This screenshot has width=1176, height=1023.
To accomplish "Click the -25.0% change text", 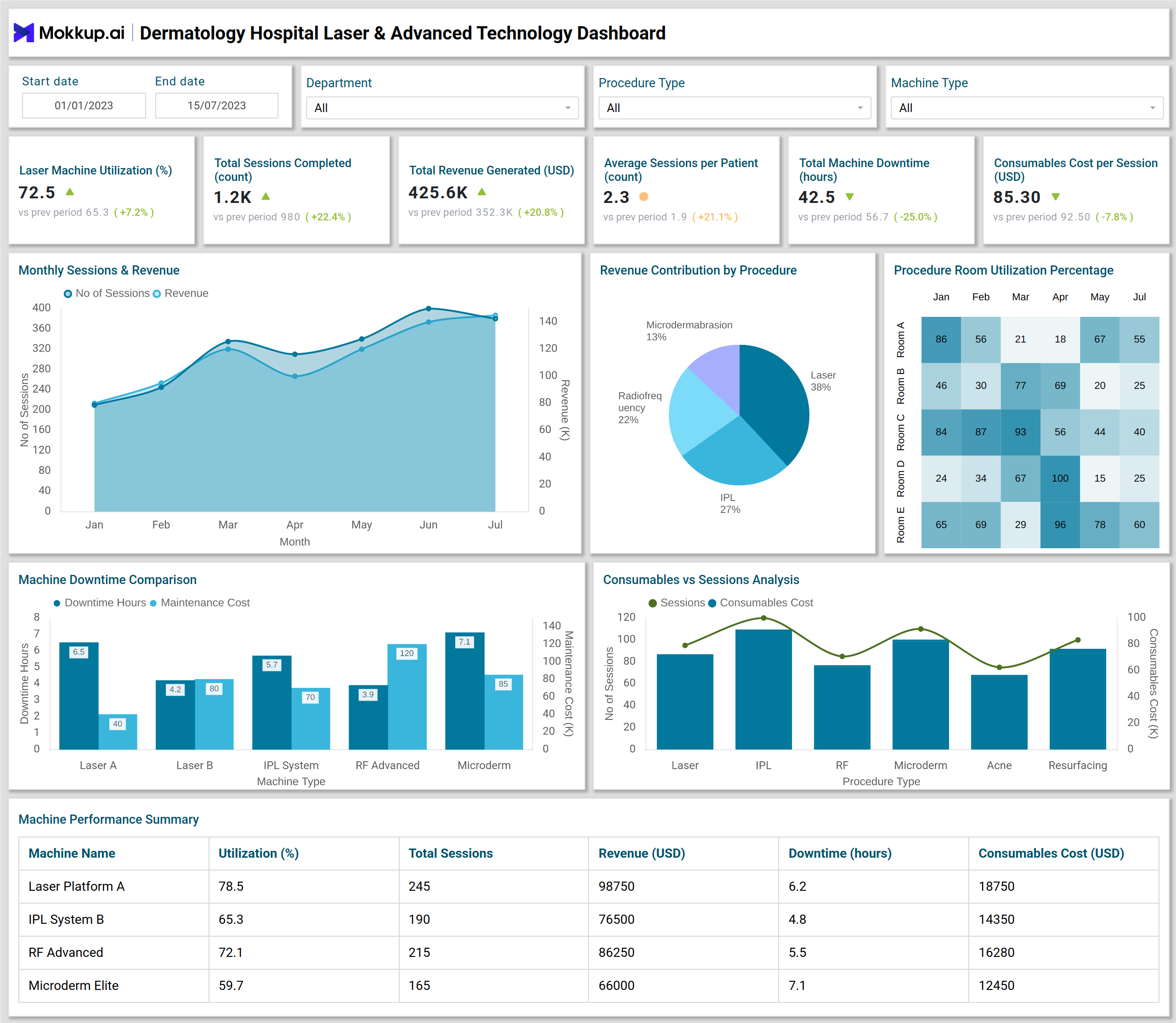I will point(916,217).
